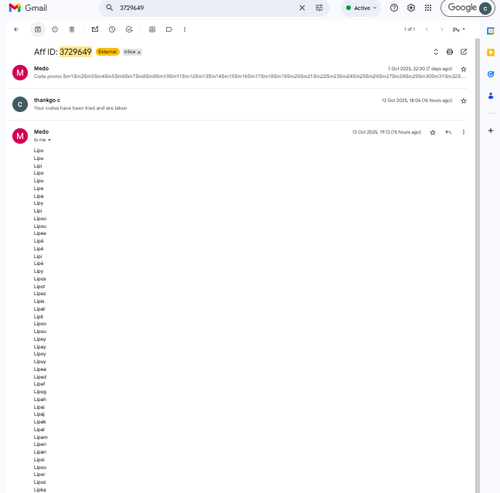
Task: Print the whole conversation
Action: 450,52
